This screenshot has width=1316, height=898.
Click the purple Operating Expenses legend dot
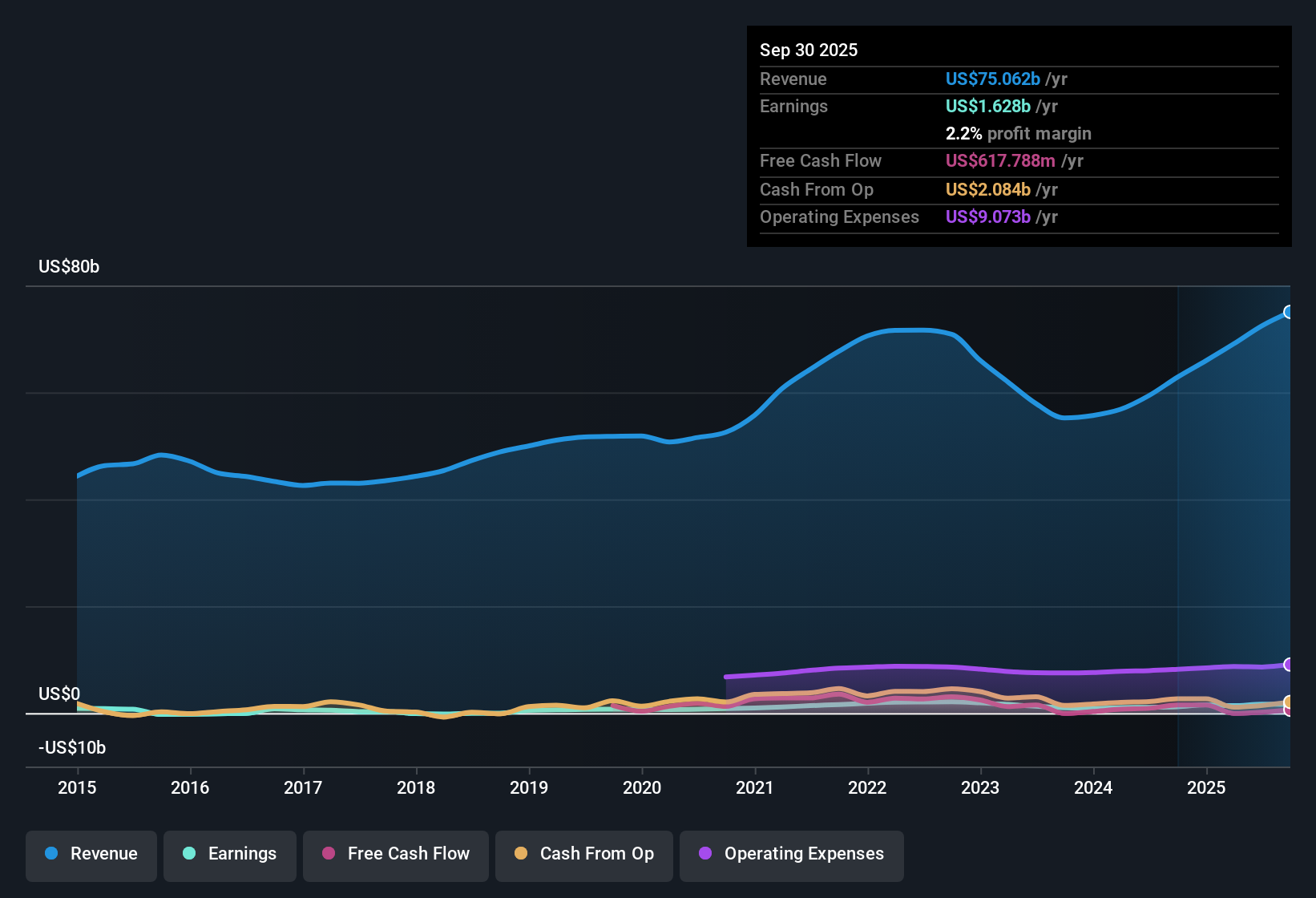[x=705, y=855]
